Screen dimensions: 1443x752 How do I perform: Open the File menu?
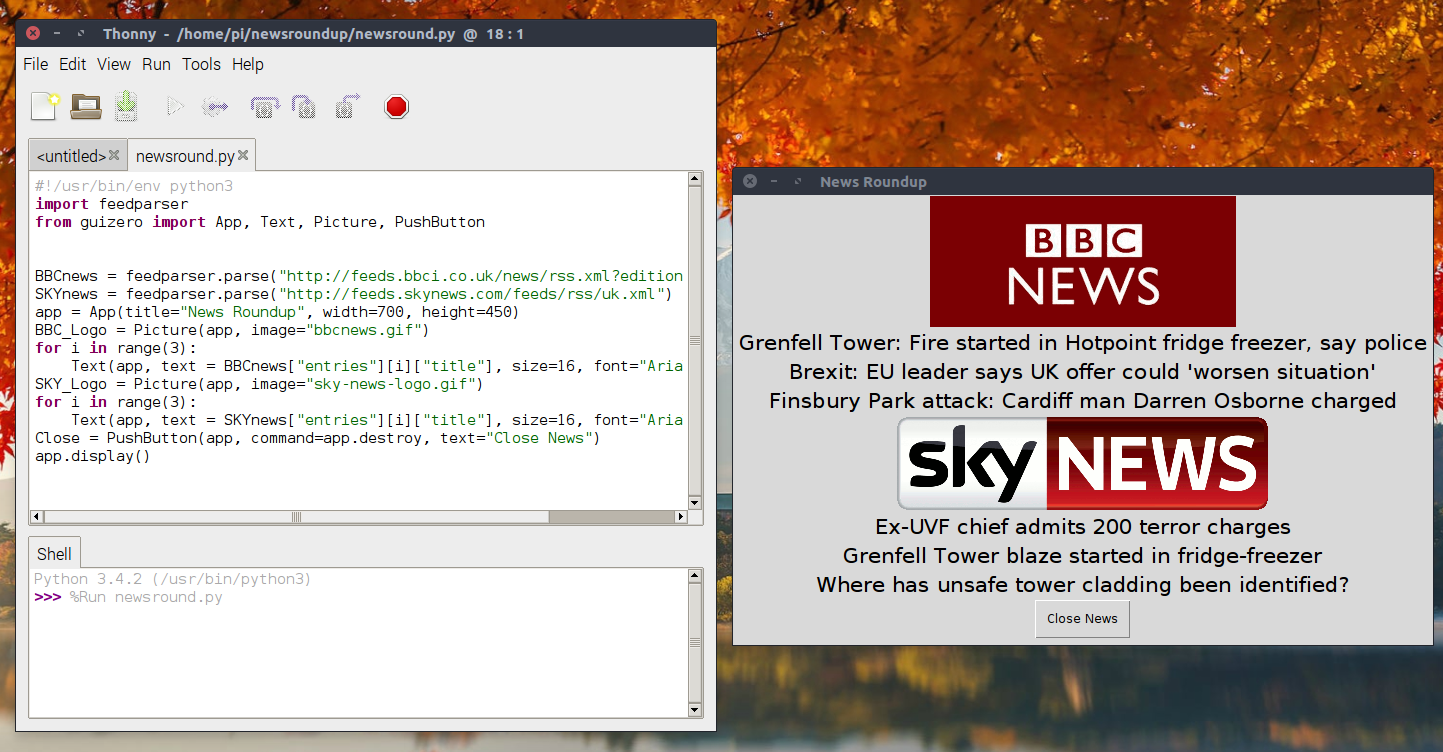click(35, 64)
